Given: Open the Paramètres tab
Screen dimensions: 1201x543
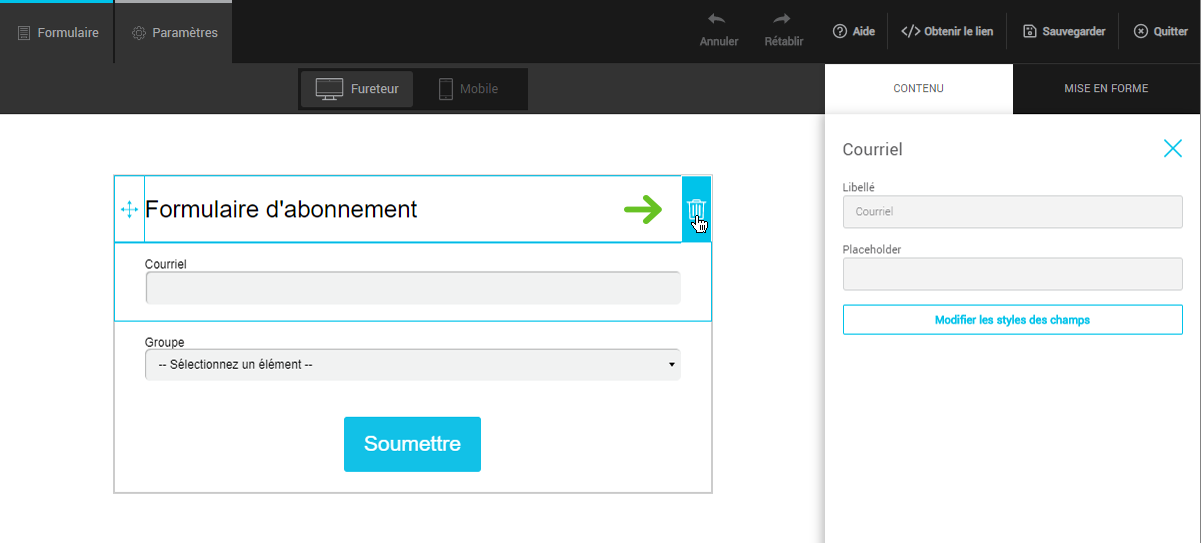Looking at the screenshot, I should point(175,33).
